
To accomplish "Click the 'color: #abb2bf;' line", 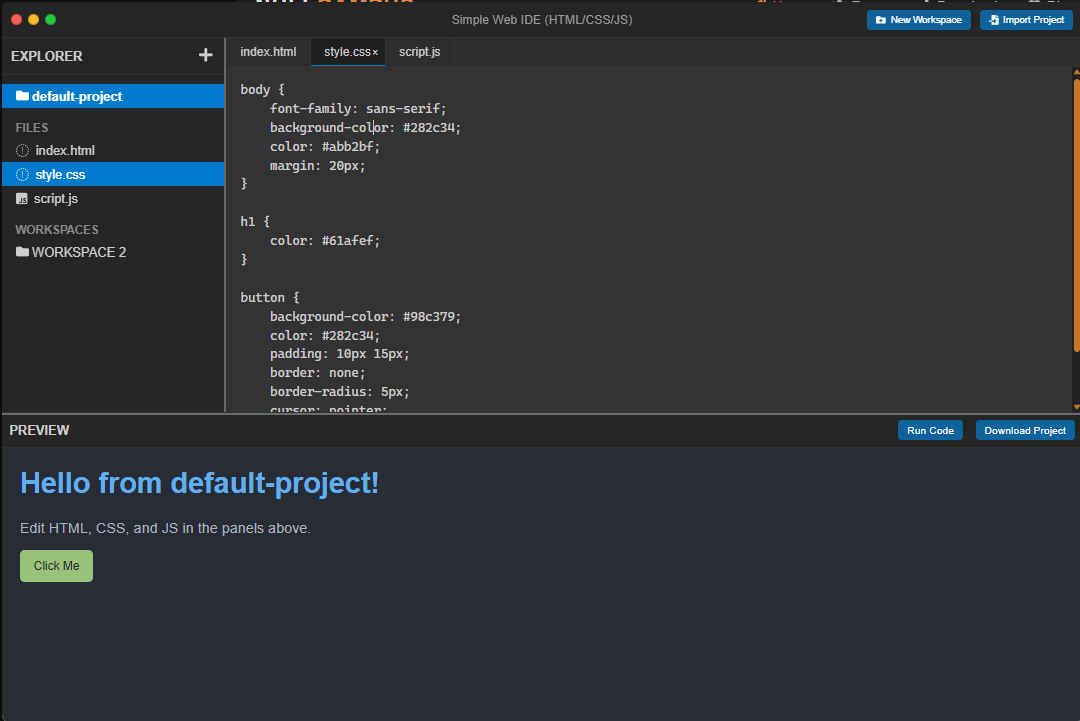I will (324, 147).
